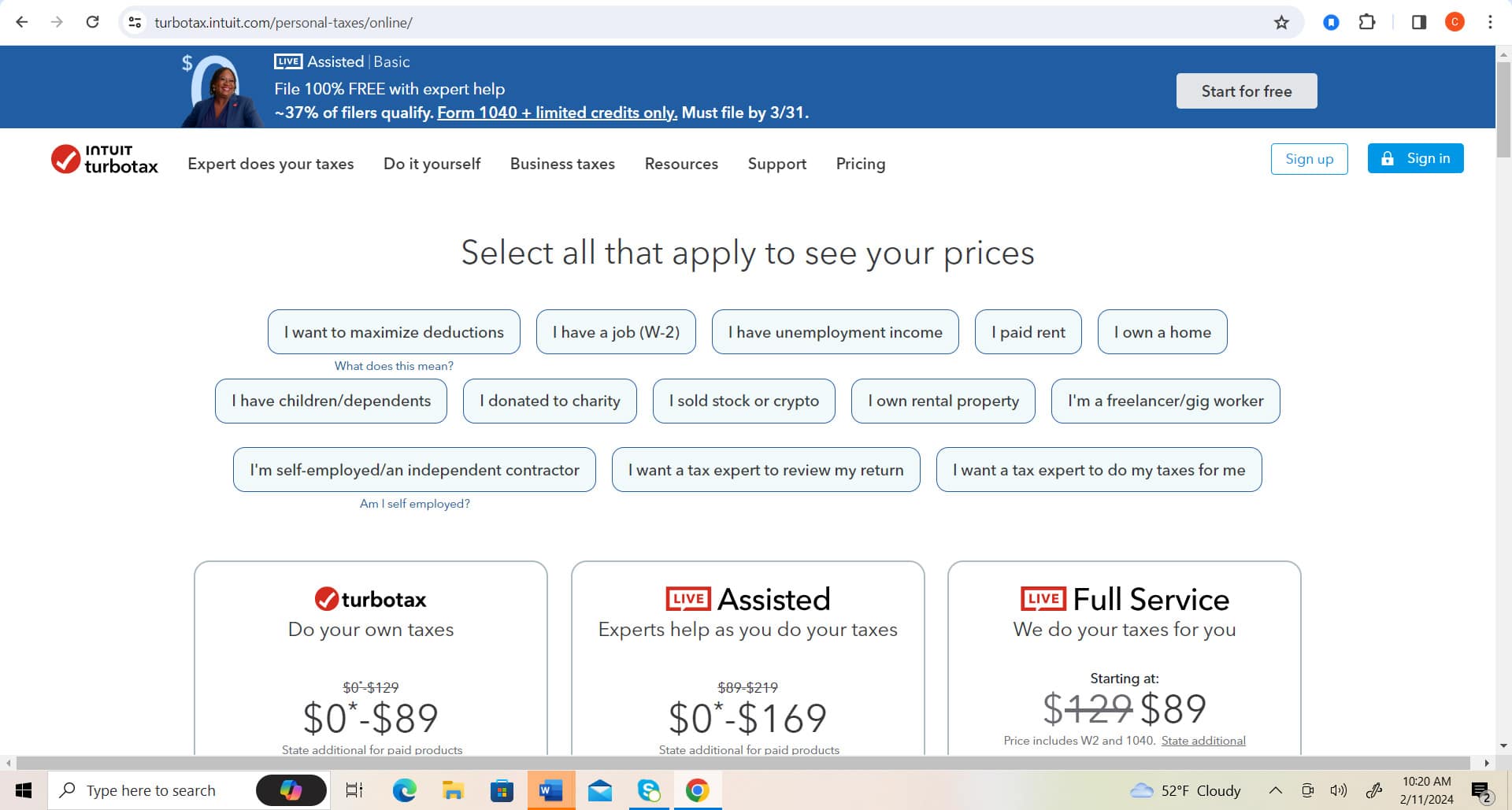Select 'I want to maximize deductions'
Image resolution: width=1512 pixels, height=810 pixels.
394,332
